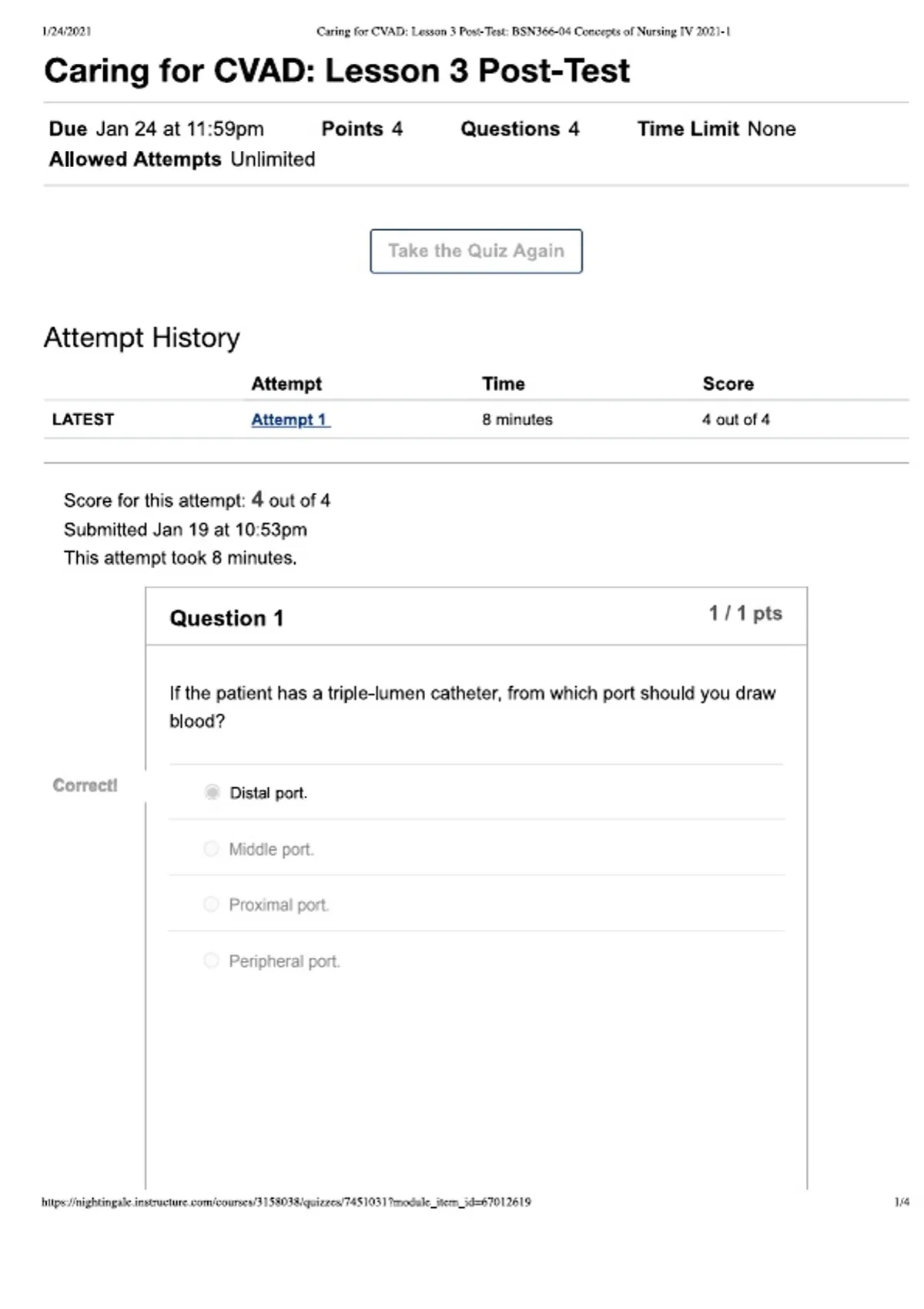
Task: Open the Attempt 1 link
Action: click(290, 420)
